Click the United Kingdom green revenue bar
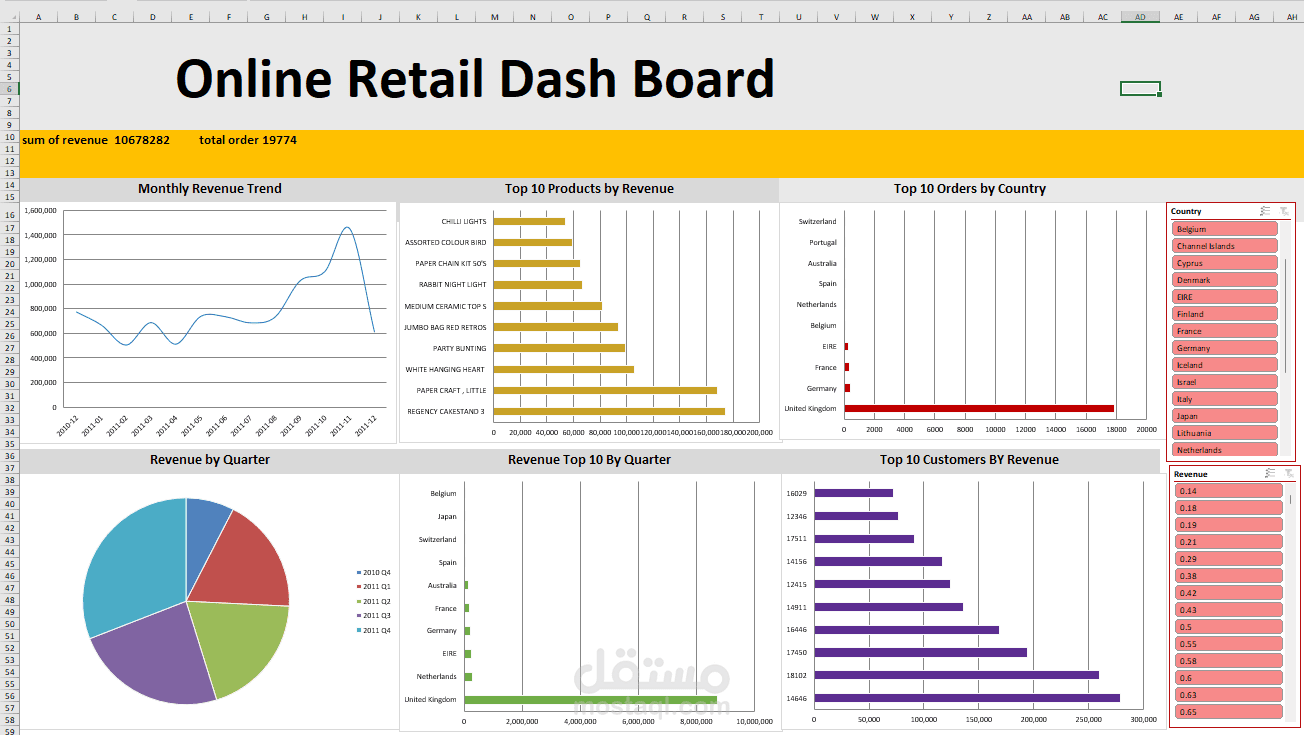1304x735 pixels. [x=591, y=699]
